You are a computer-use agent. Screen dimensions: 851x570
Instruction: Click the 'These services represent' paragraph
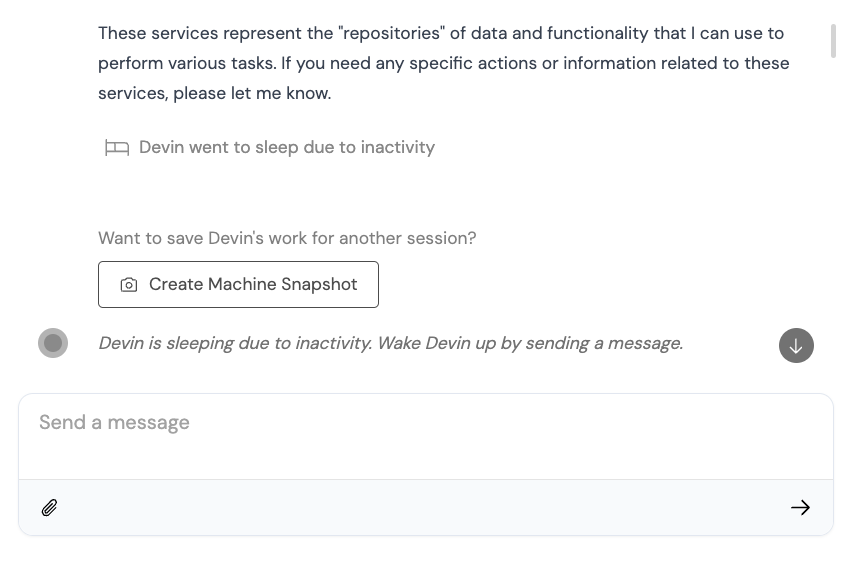[x=443, y=63]
